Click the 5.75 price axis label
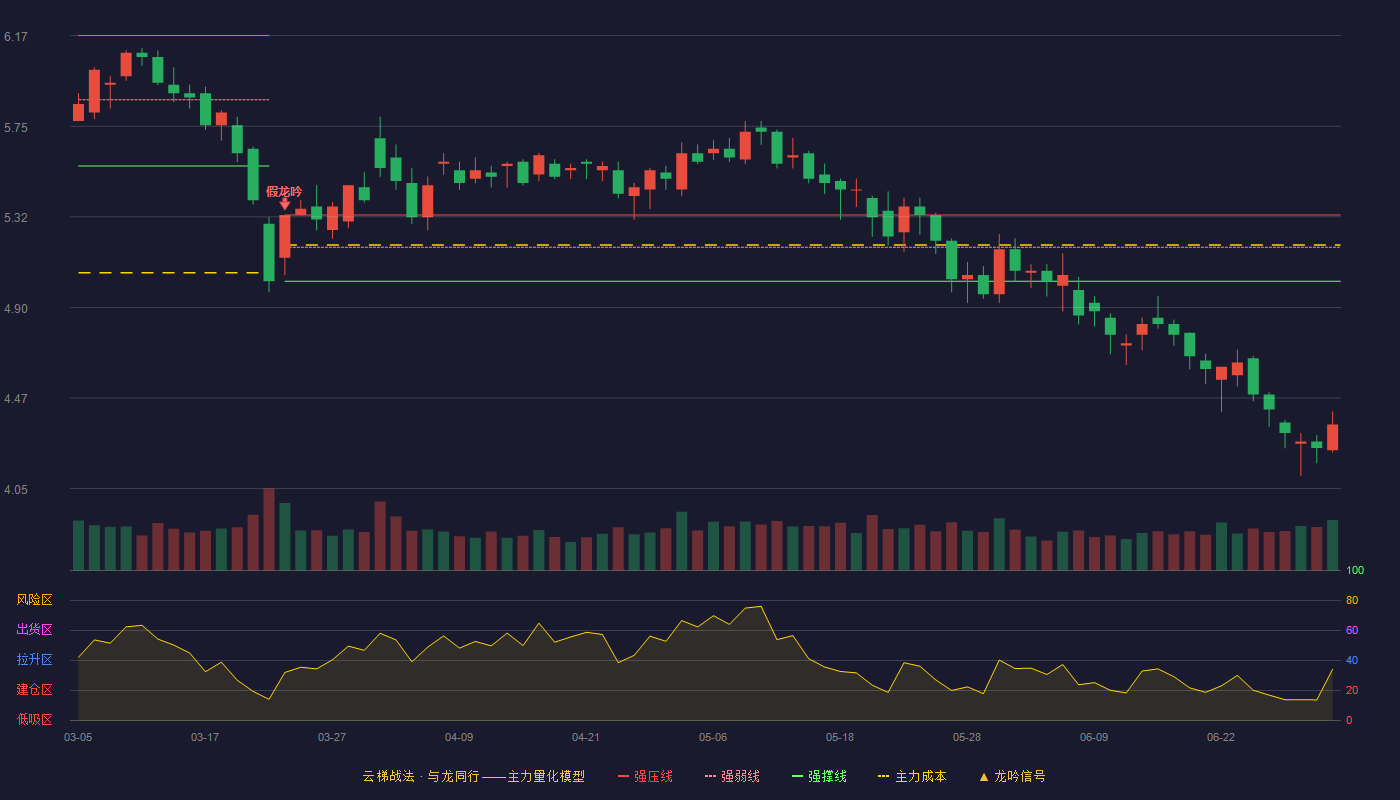The height and width of the screenshot is (800, 1400). [x=15, y=128]
